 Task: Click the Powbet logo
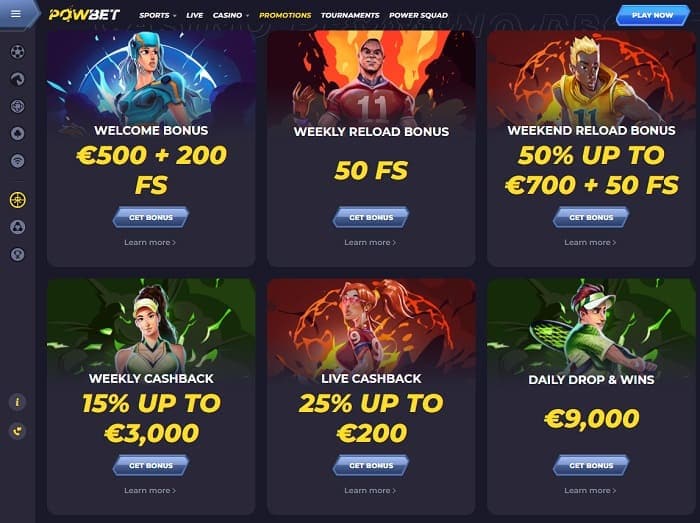(x=84, y=15)
